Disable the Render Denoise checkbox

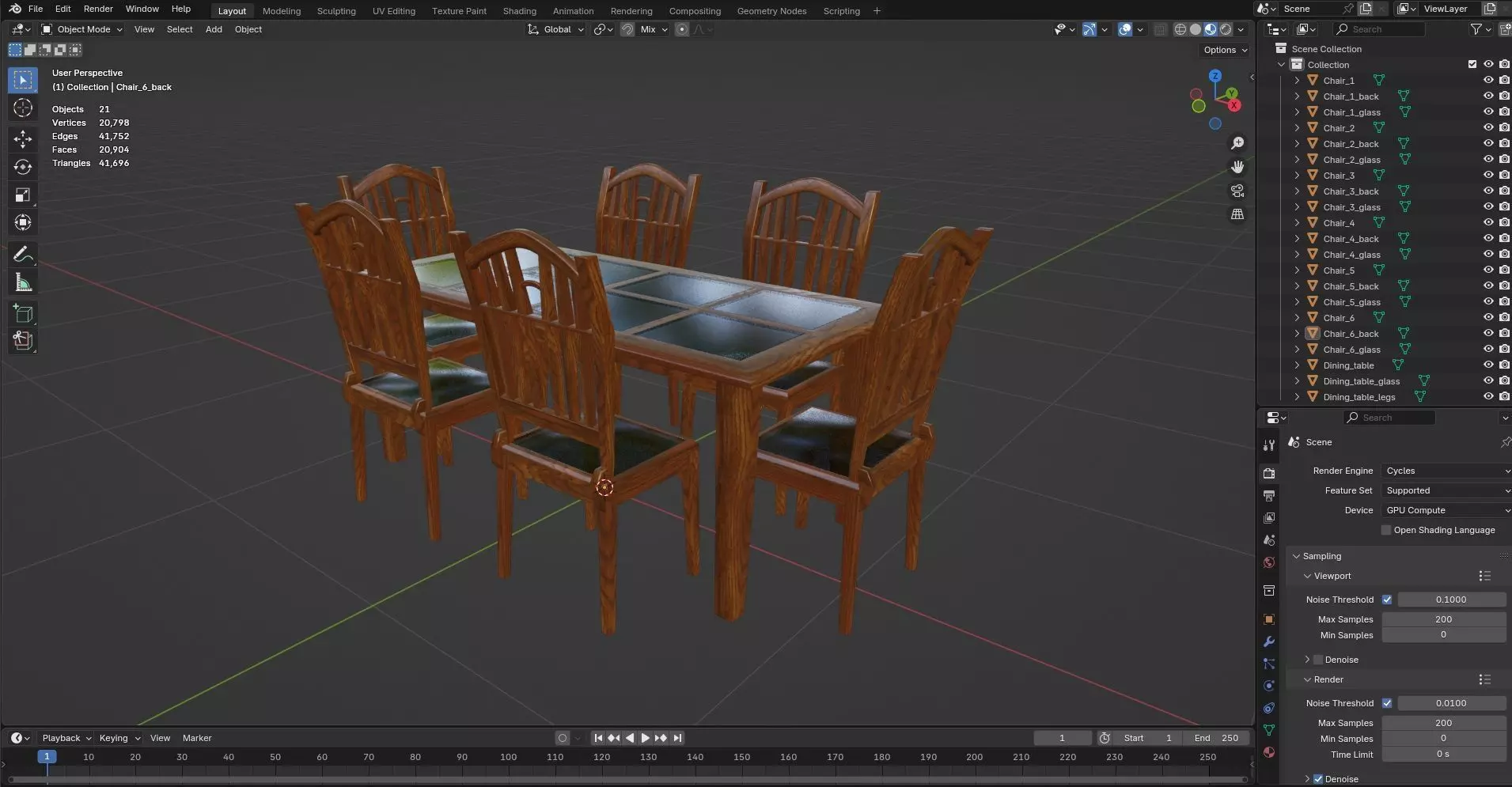pyautogui.click(x=1318, y=779)
